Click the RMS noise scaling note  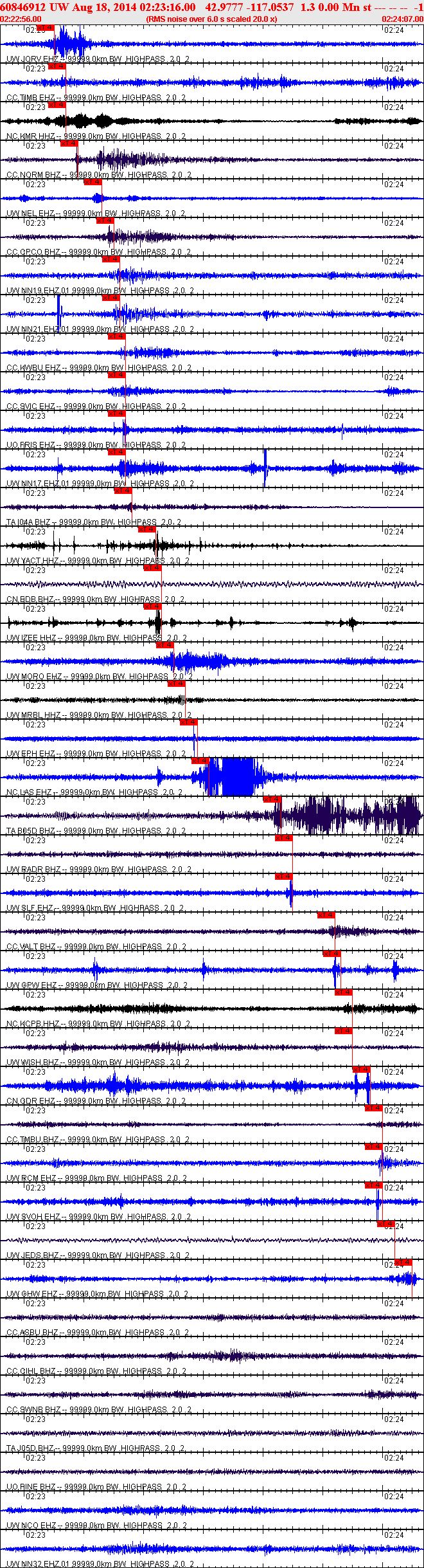[x=211, y=19]
